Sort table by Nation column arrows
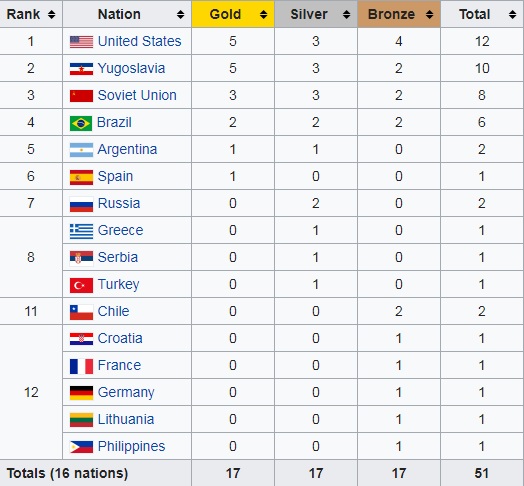524x486 pixels. click(180, 14)
